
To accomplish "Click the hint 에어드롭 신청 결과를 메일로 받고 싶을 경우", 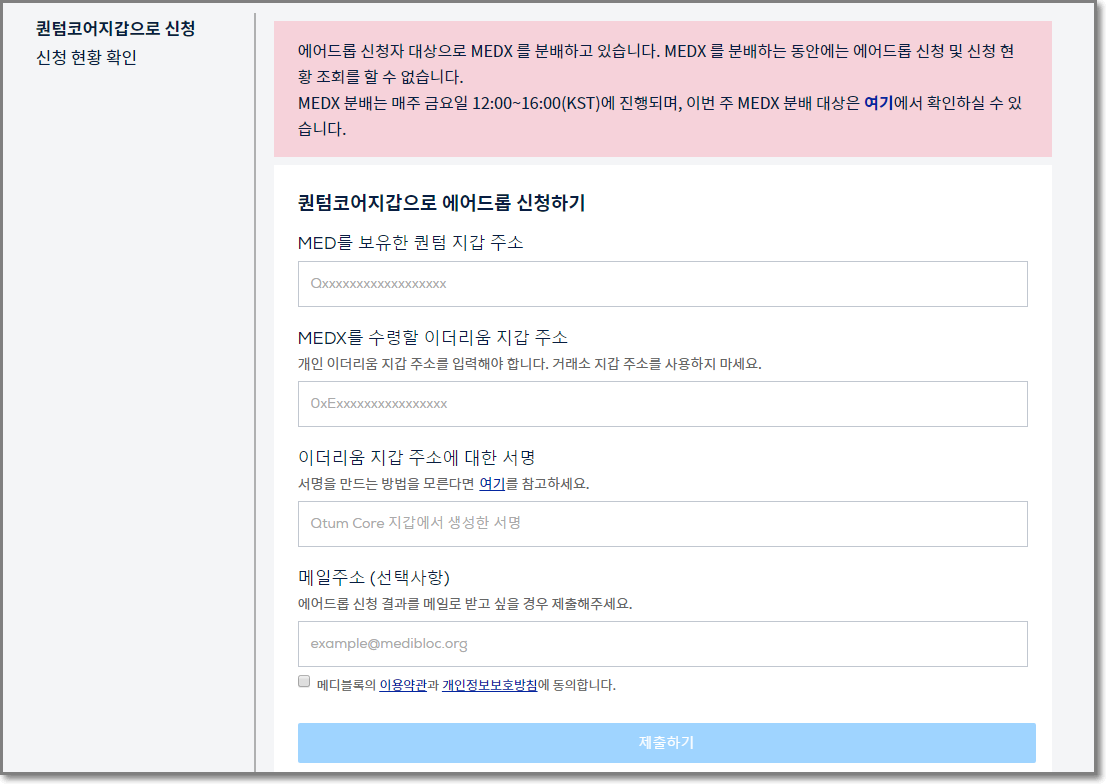I will (465, 604).
